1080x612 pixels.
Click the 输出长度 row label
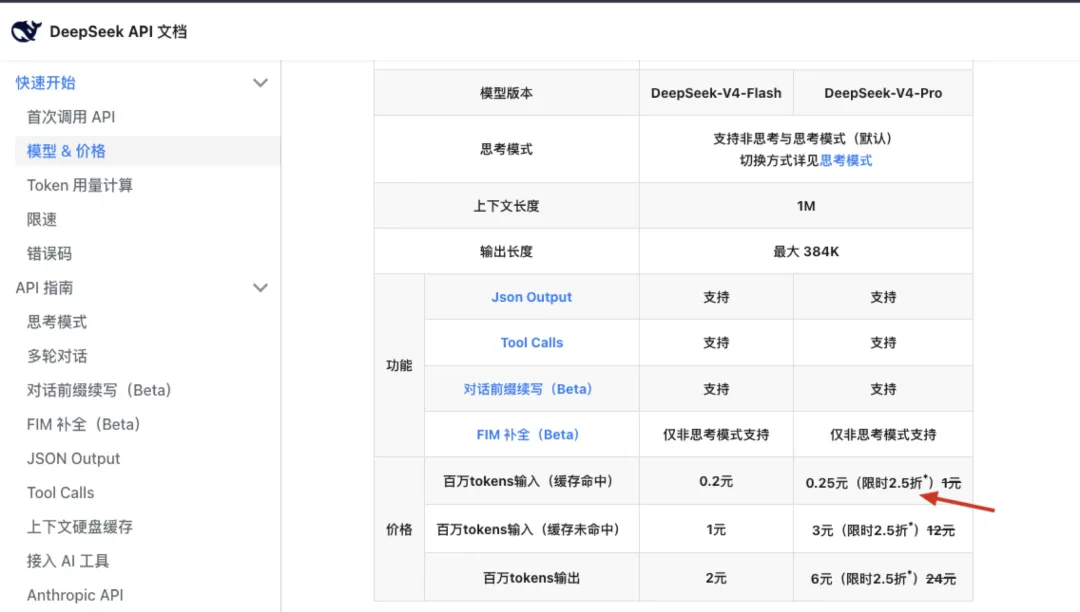[x=506, y=252]
